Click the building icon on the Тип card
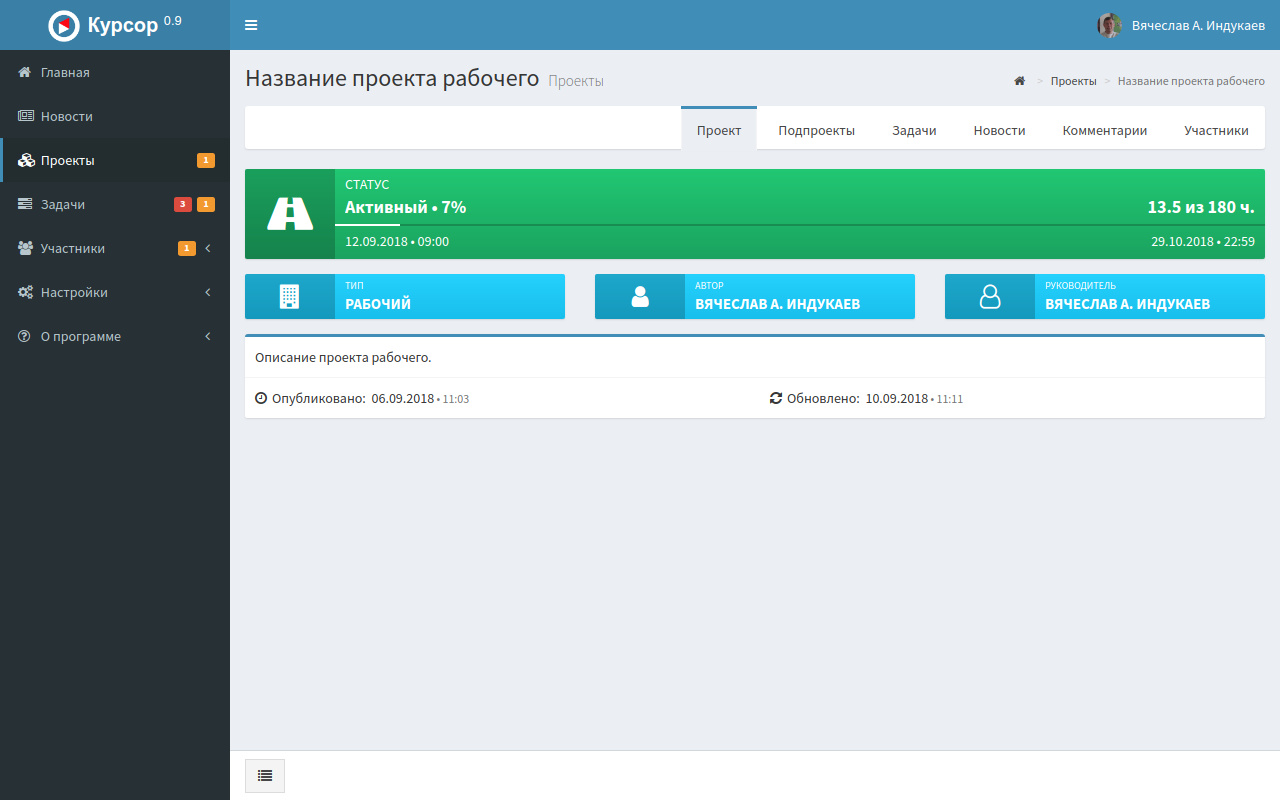 click(x=289, y=297)
